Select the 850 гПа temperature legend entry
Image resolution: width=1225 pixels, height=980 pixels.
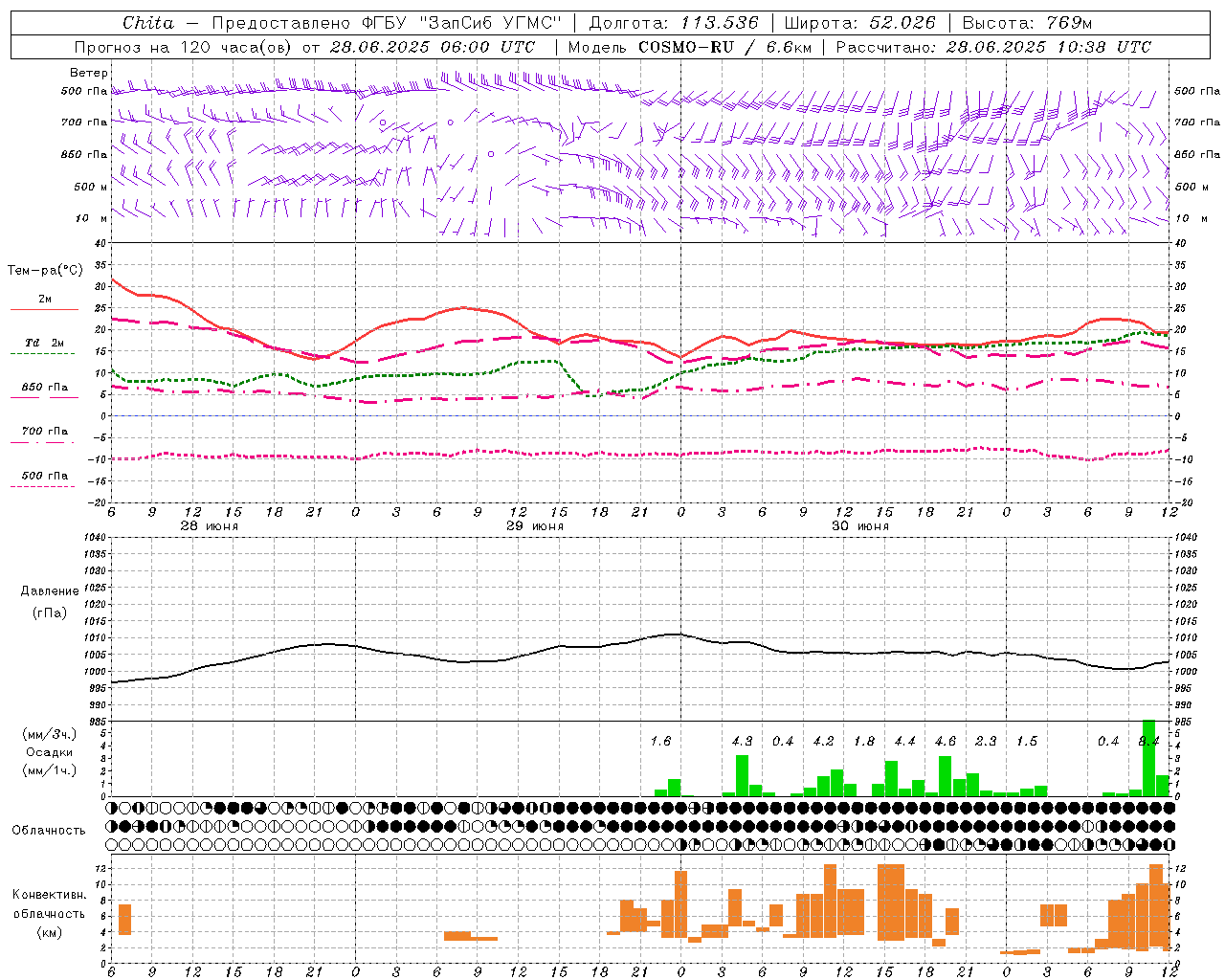coord(44,388)
